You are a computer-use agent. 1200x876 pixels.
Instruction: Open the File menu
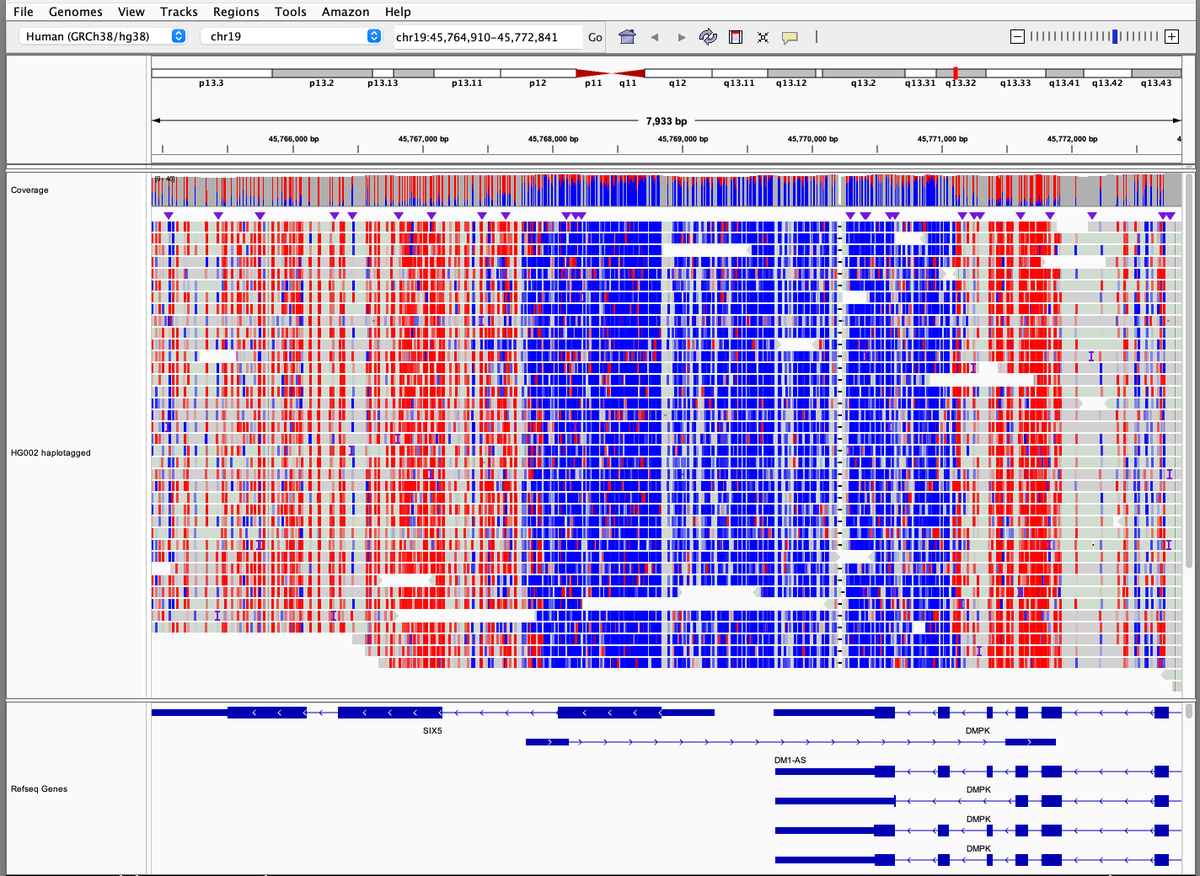(23, 11)
